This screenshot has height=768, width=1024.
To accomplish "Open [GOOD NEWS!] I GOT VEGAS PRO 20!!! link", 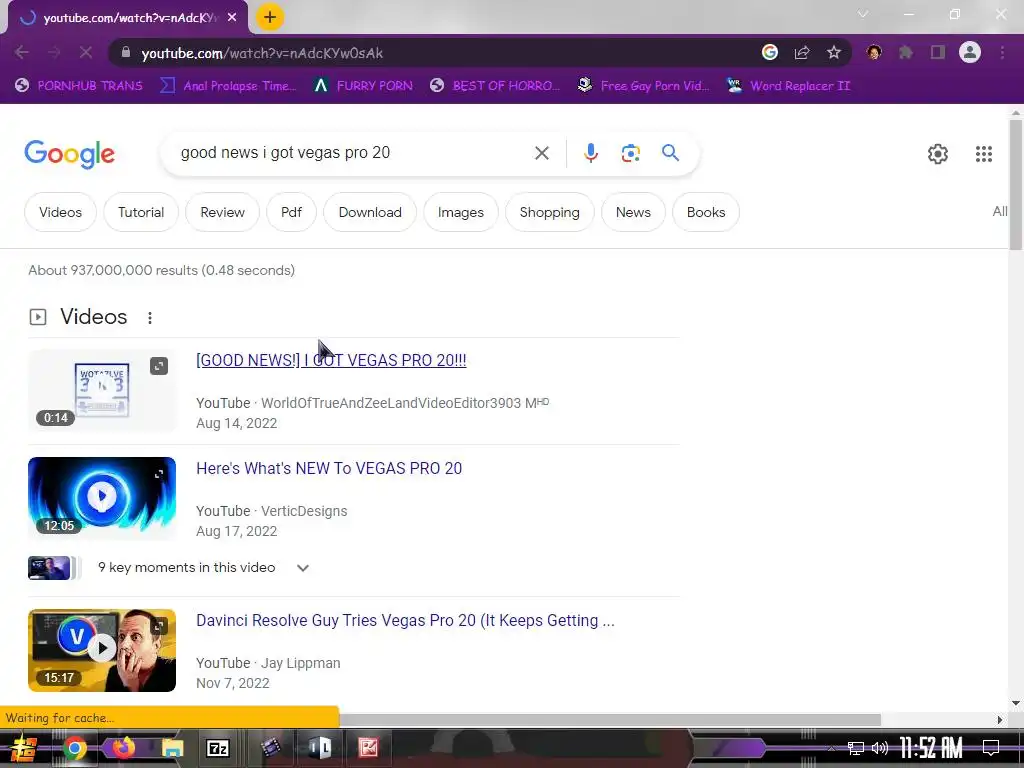I will click(x=331, y=360).
